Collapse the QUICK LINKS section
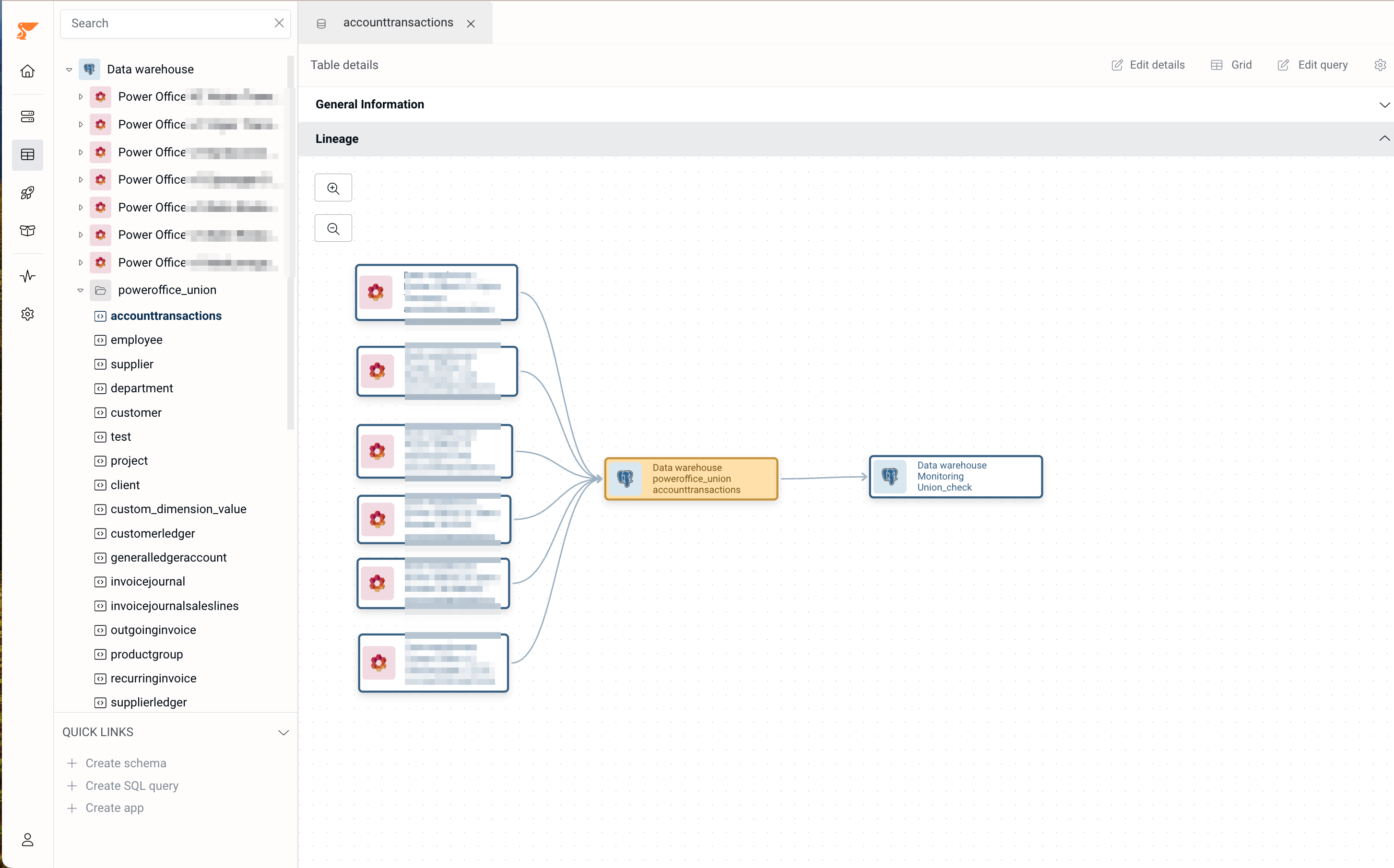 pyautogui.click(x=283, y=732)
